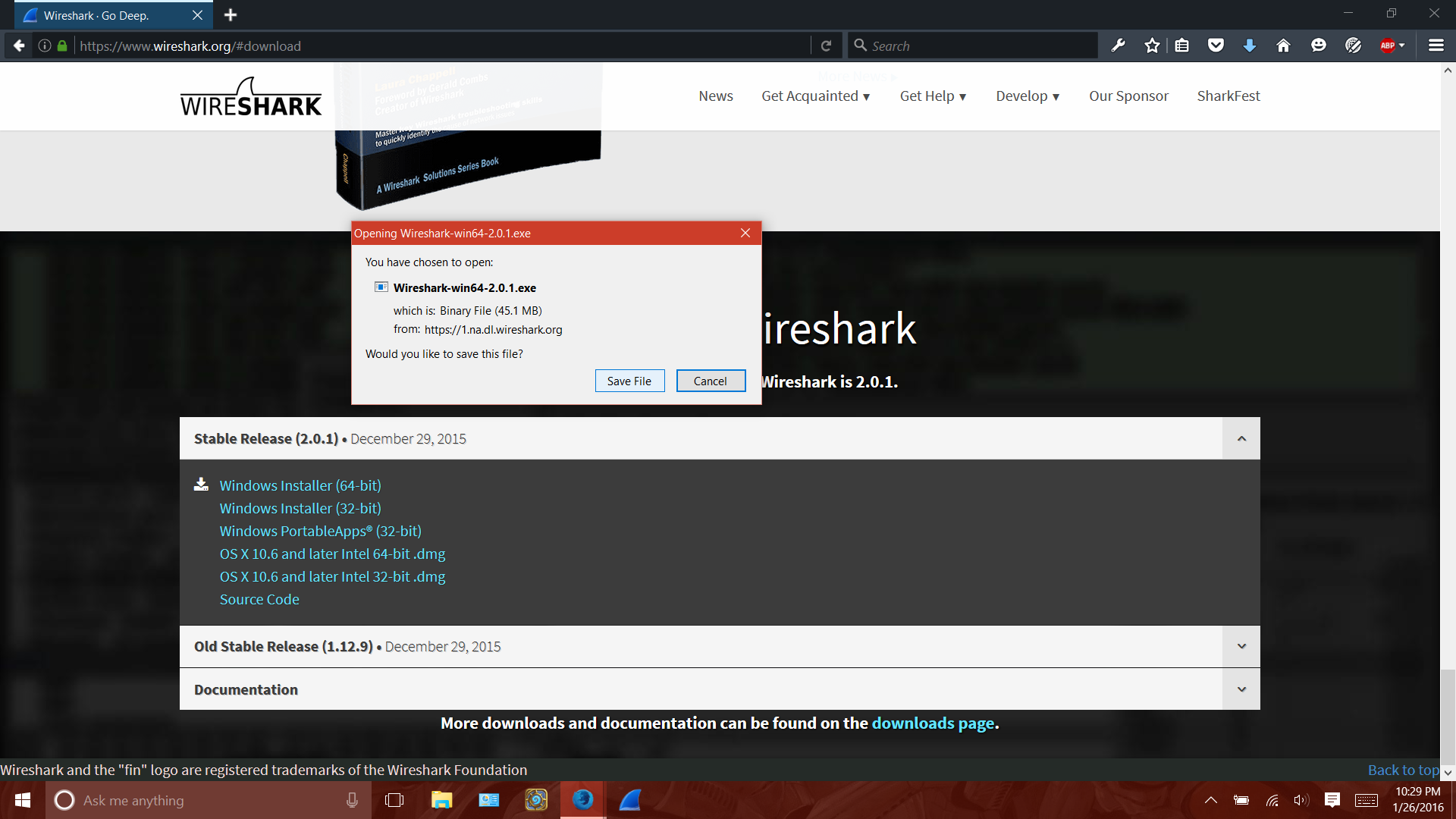The width and height of the screenshot is (1456, 819).
Task: Collapse the Stable Release (2.0.1) section
Action: pos(1241,438)
